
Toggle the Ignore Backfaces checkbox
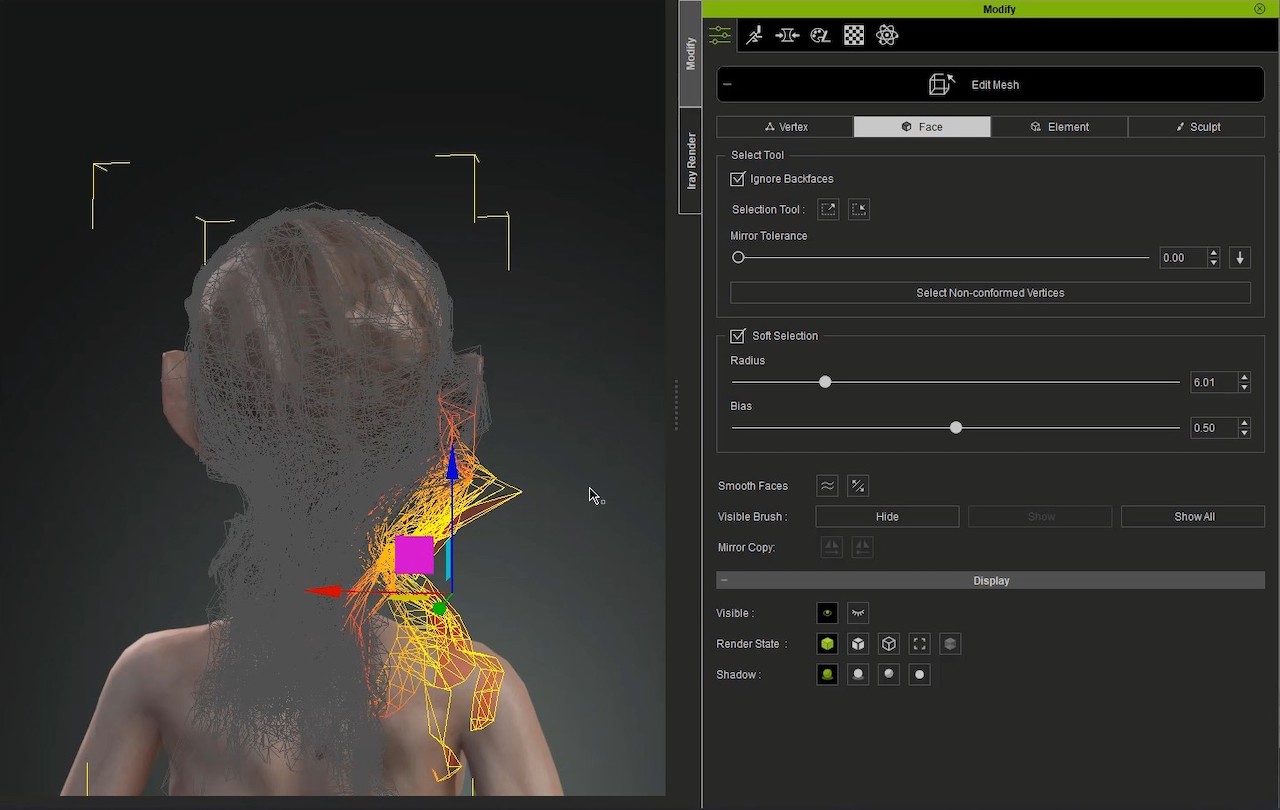pos(738,179)
